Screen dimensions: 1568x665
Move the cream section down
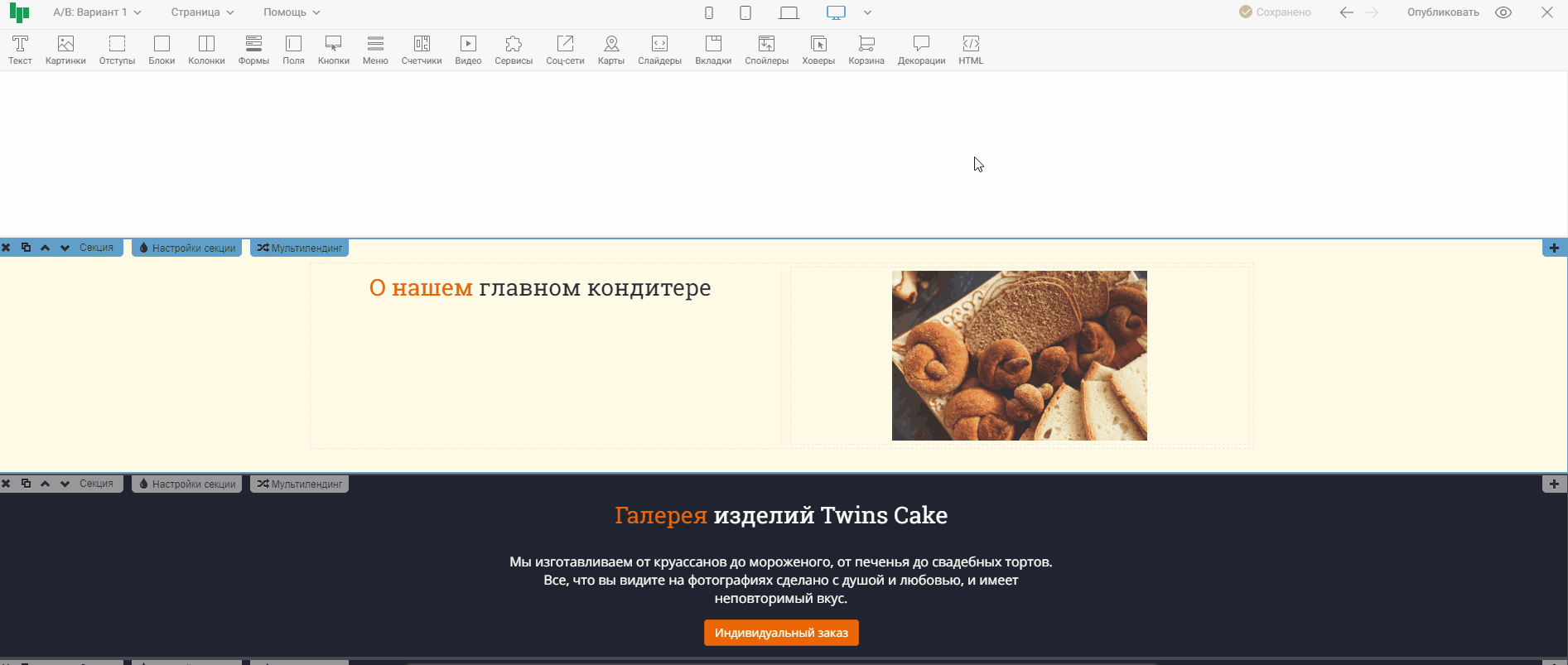(x=65, y=248)
